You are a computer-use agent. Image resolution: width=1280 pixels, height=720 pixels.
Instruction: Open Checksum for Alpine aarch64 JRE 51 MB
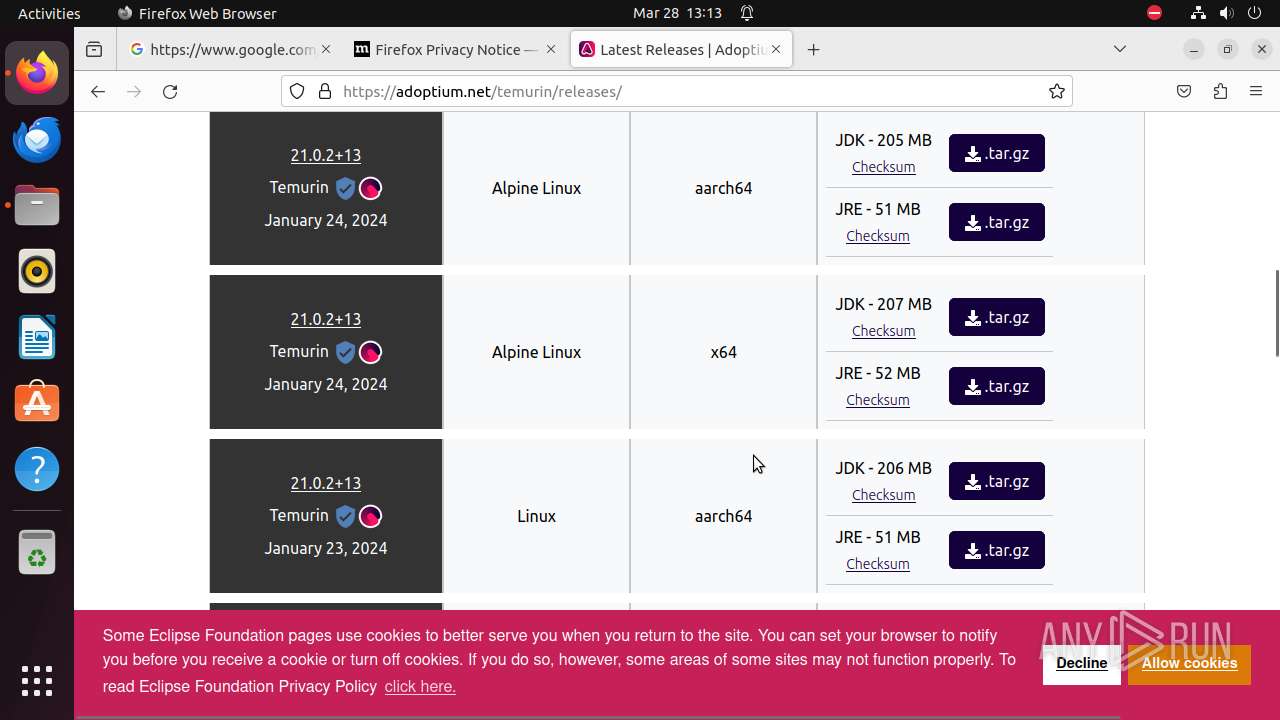878,236
